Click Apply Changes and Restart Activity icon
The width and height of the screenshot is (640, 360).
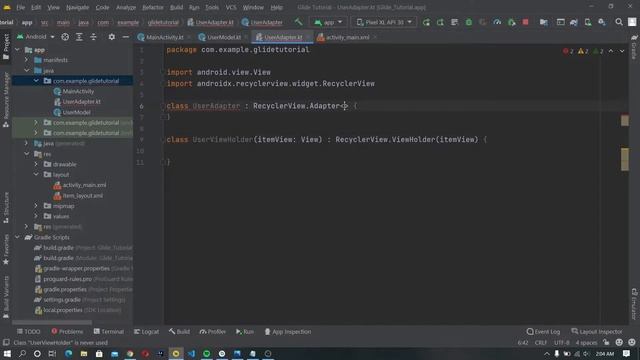(440, 22)
